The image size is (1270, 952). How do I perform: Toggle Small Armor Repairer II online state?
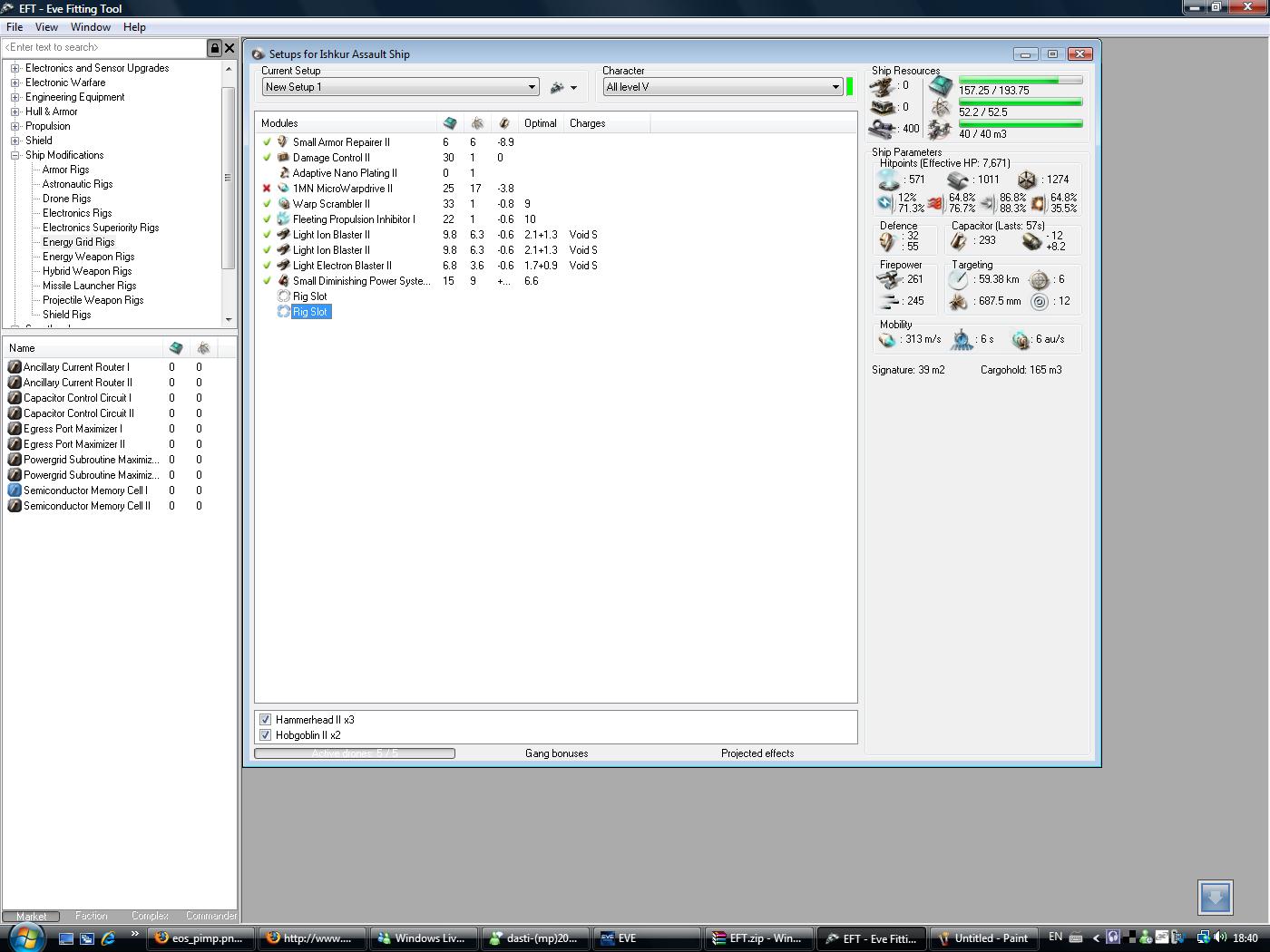click(x=267, y=142)
